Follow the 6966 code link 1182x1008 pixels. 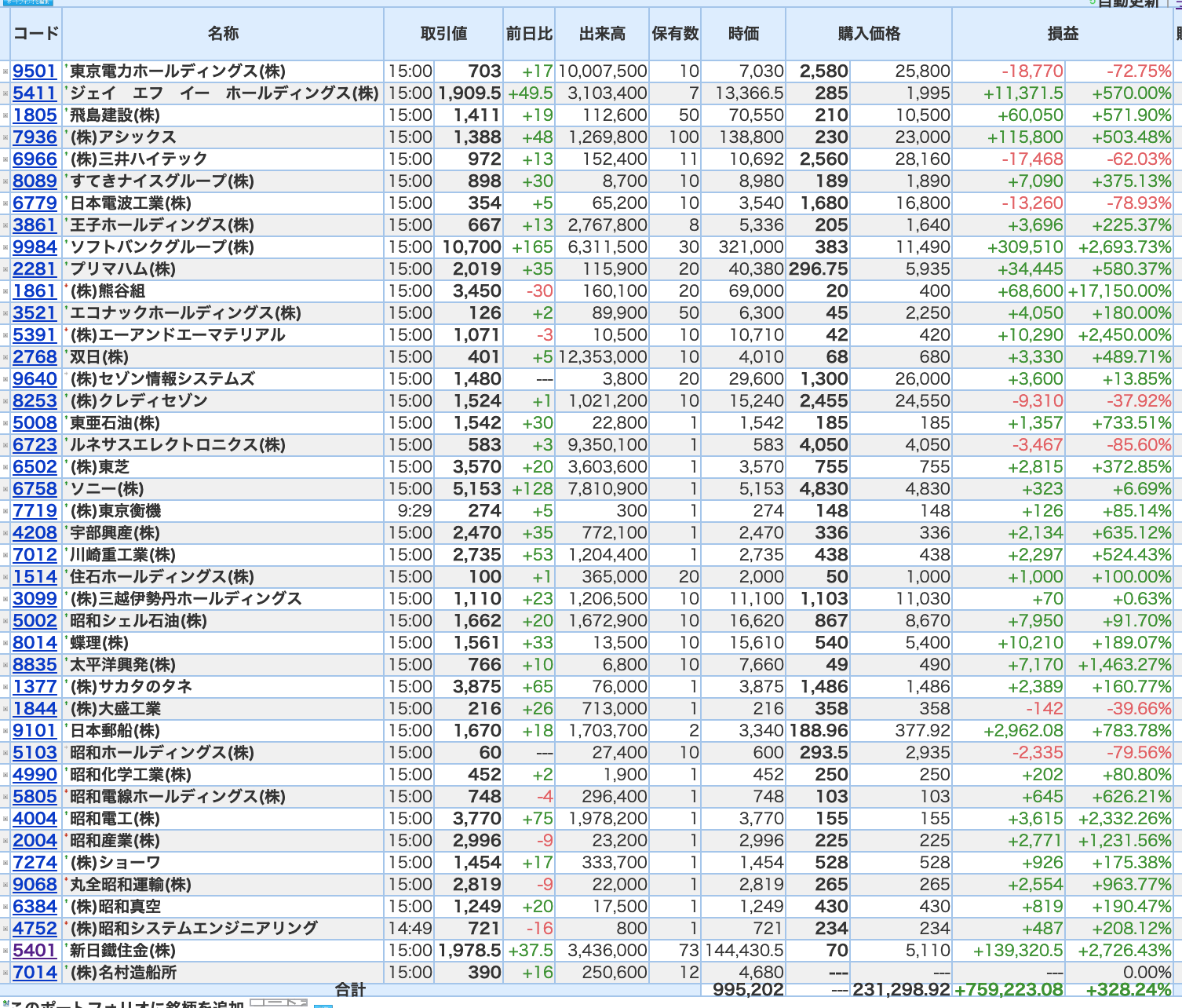click(35, 159)
